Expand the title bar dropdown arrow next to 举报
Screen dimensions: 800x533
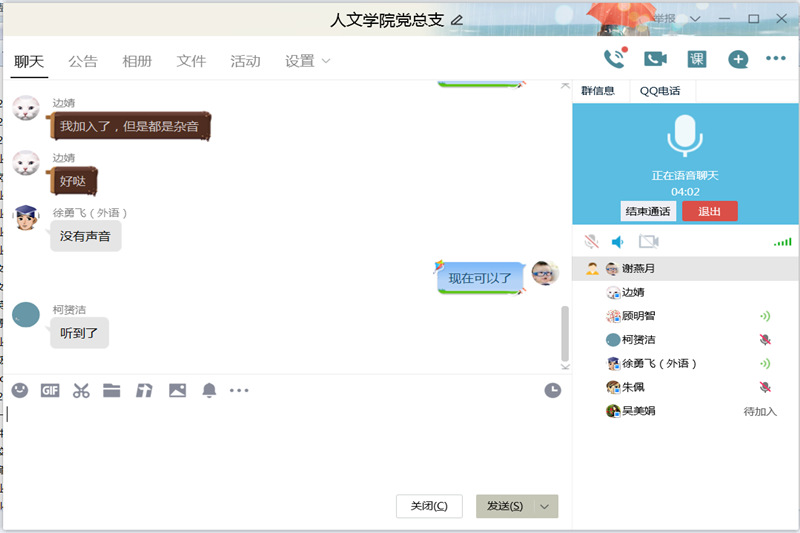[x=695, y=19]
